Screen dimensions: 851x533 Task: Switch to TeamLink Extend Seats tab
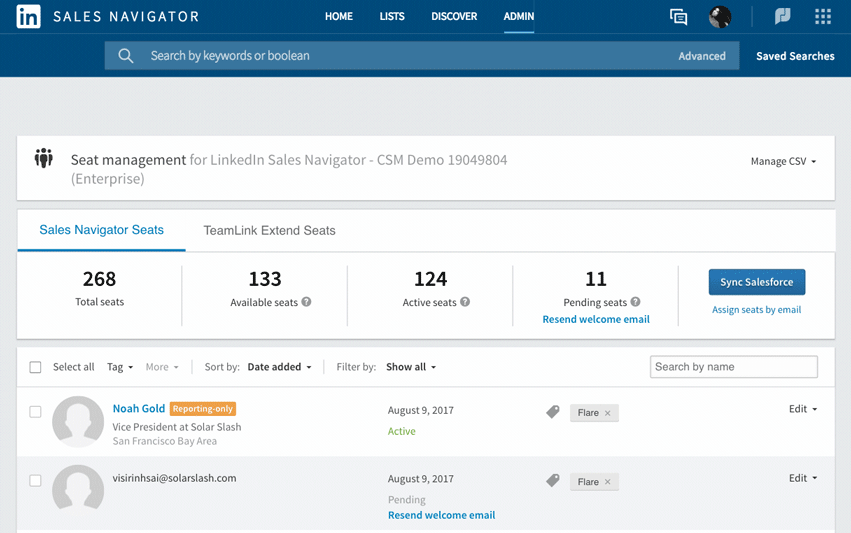coord(269,231)
